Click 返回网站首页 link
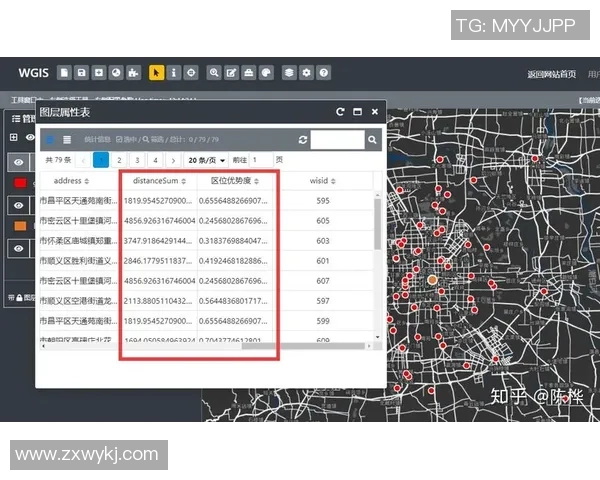The width and height of the screenshot is (600, 480). 551,74
